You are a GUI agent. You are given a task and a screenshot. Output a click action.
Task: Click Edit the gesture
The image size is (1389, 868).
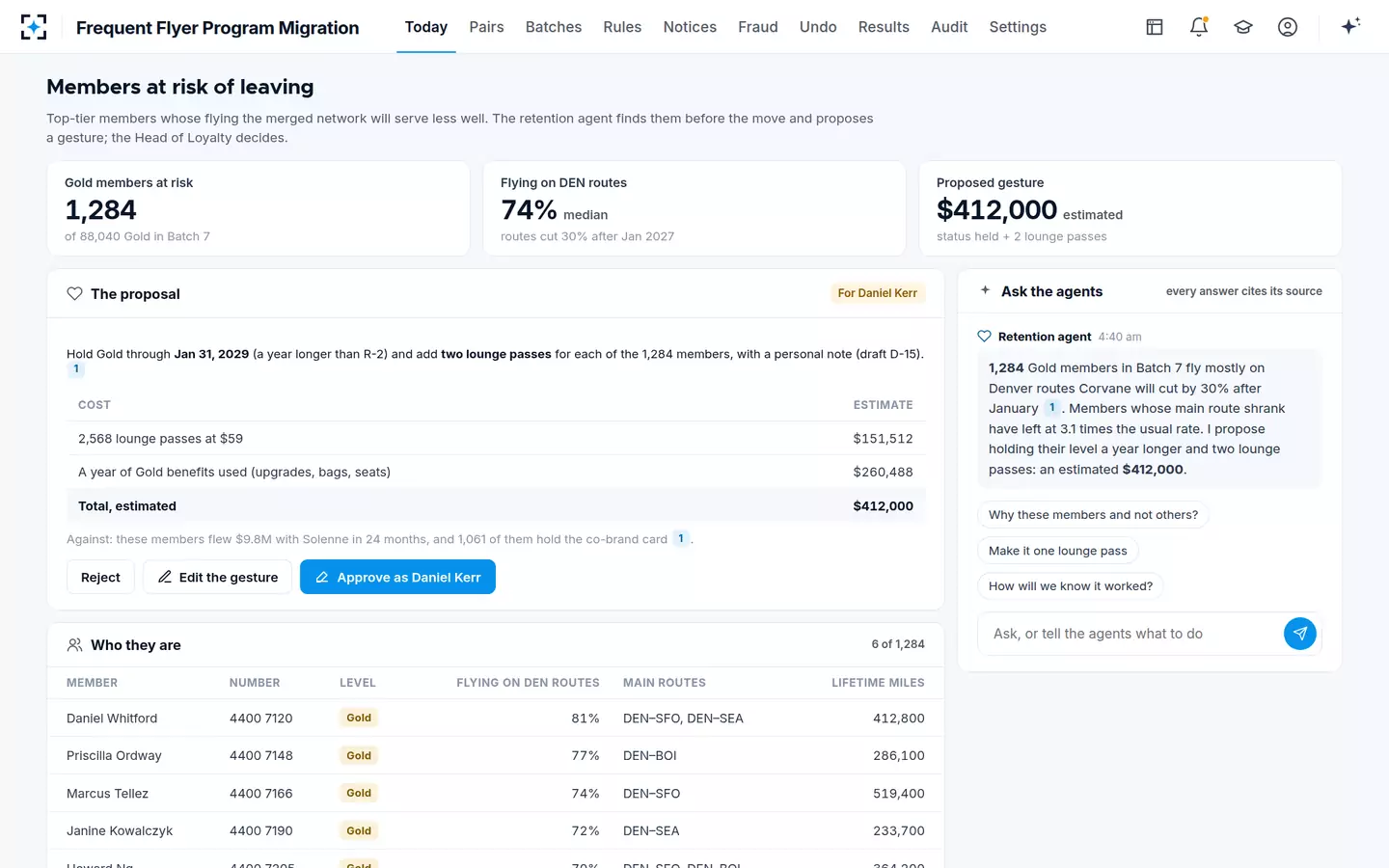[218, 577]
